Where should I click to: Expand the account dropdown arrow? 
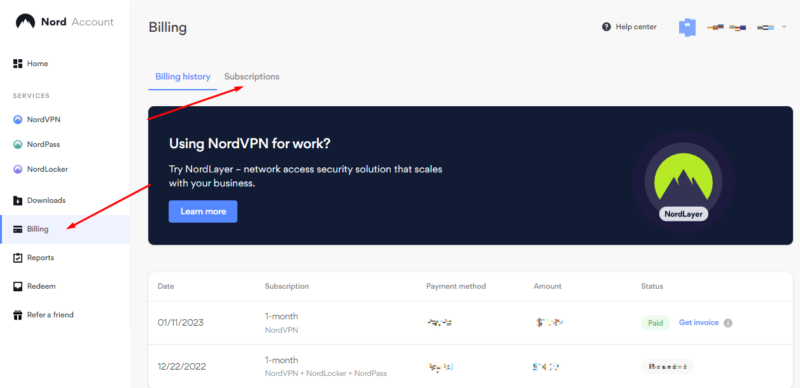(x=784, y=27)
